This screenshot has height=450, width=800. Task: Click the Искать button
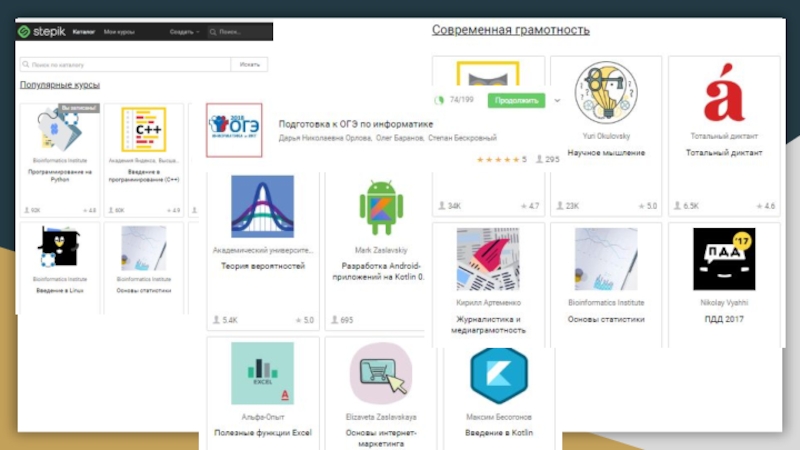point(249,65)
